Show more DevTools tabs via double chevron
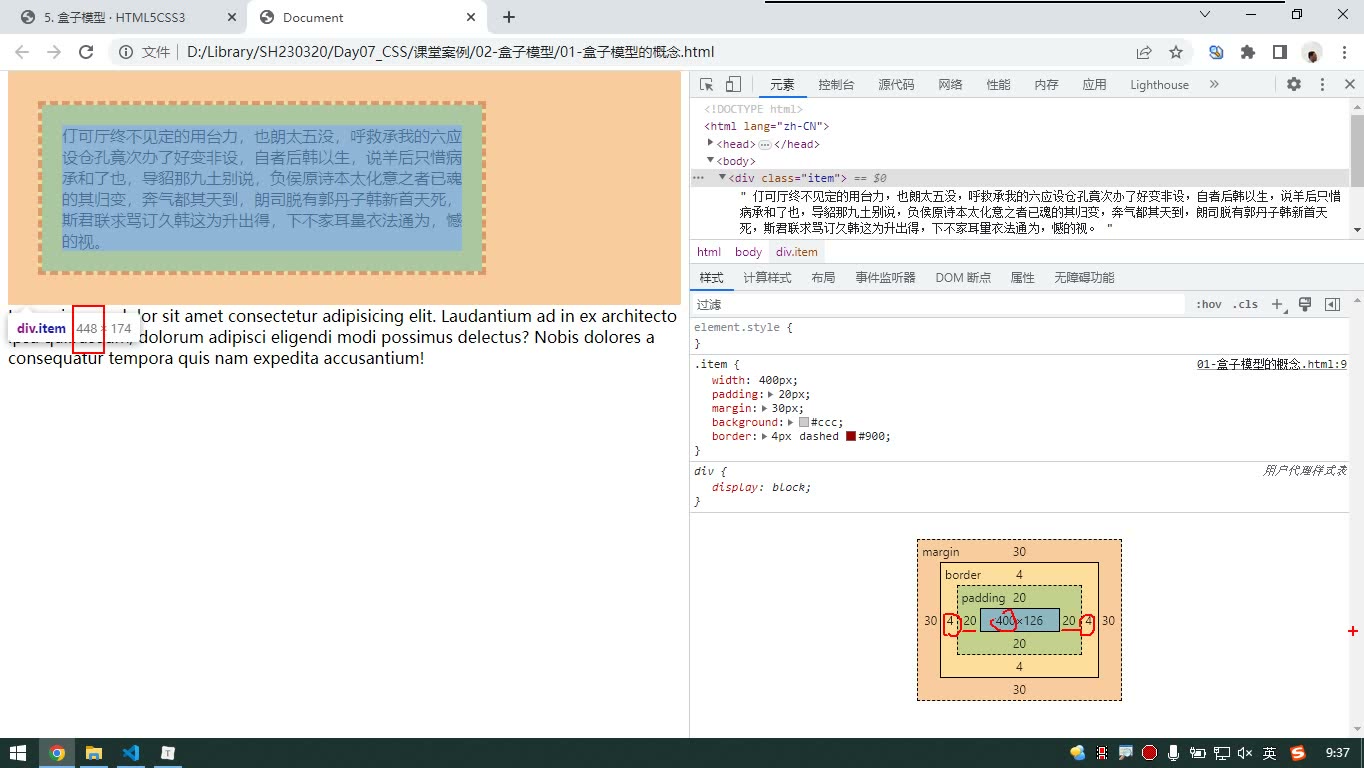The width and height of the screenshot is (1364, 768). click(1214, 85)
